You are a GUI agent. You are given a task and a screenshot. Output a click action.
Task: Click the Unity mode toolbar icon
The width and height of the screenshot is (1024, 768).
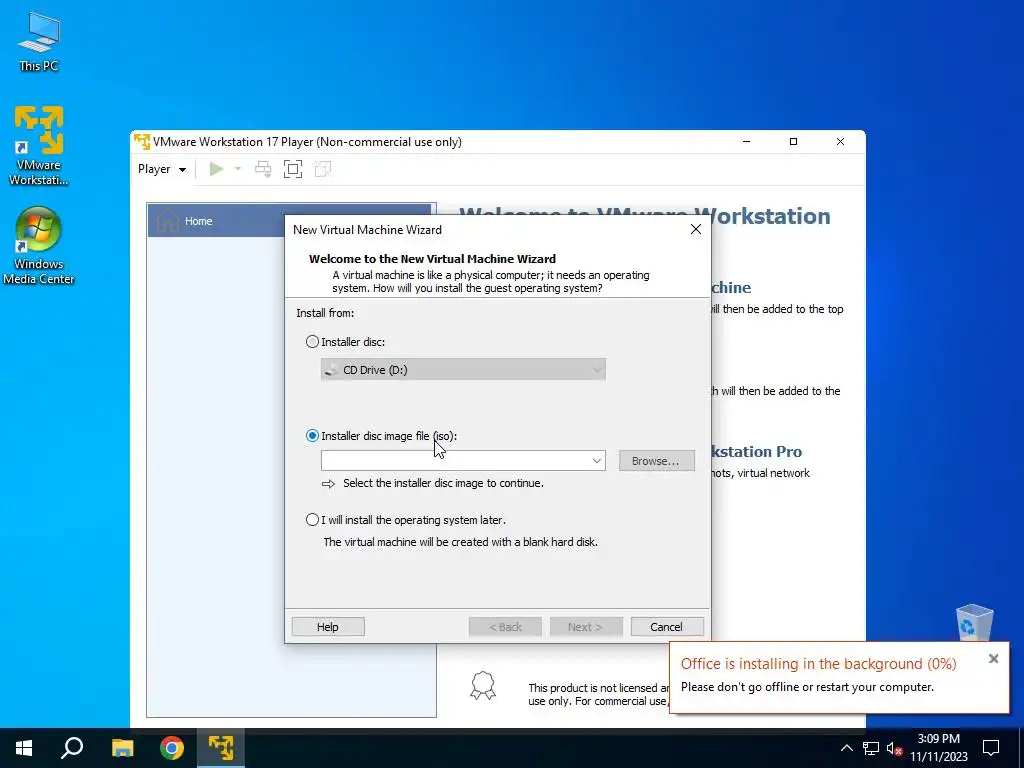pyautogui.click(x=323, y=169)
